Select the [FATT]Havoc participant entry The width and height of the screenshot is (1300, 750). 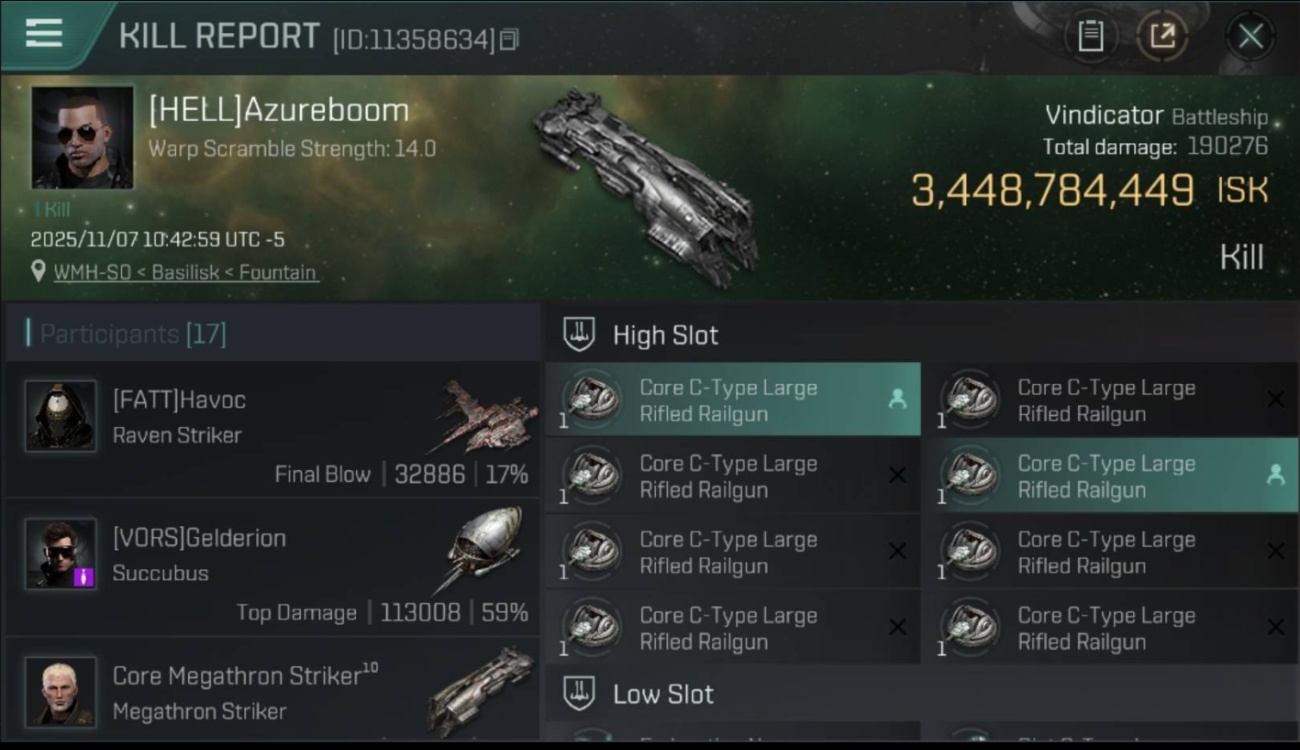[272, 431]
